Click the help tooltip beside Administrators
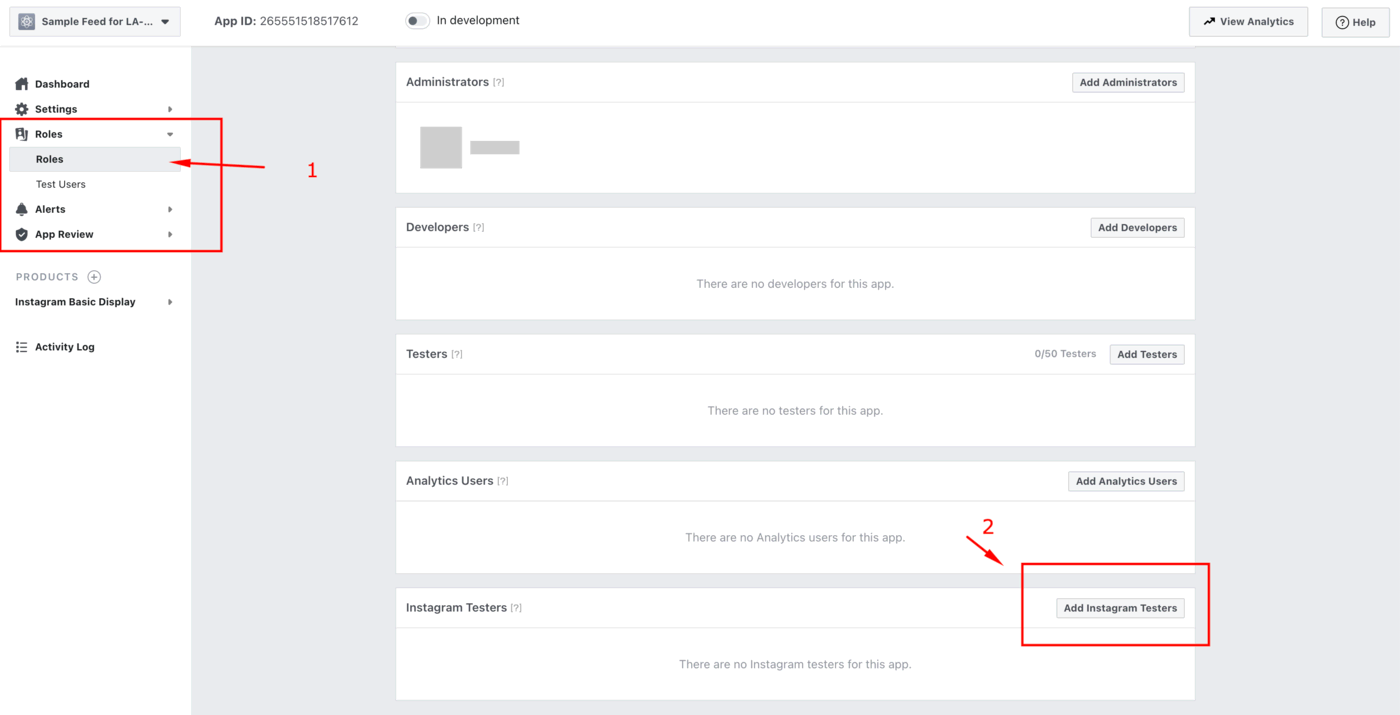 tap(498, 82)
